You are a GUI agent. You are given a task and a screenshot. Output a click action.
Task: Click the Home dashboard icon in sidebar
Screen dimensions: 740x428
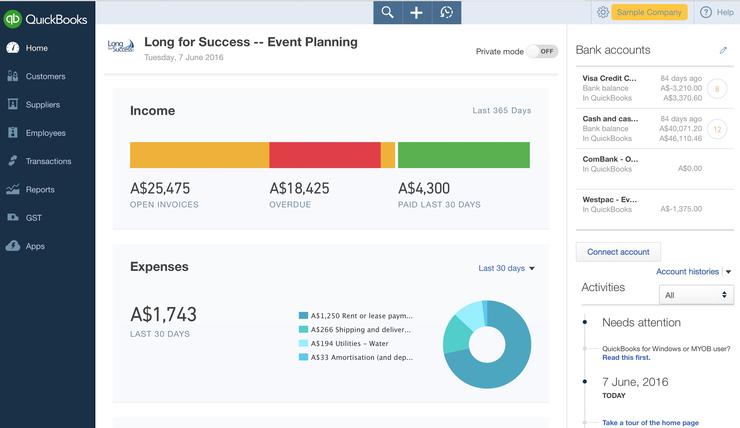[x=13, y=48]
